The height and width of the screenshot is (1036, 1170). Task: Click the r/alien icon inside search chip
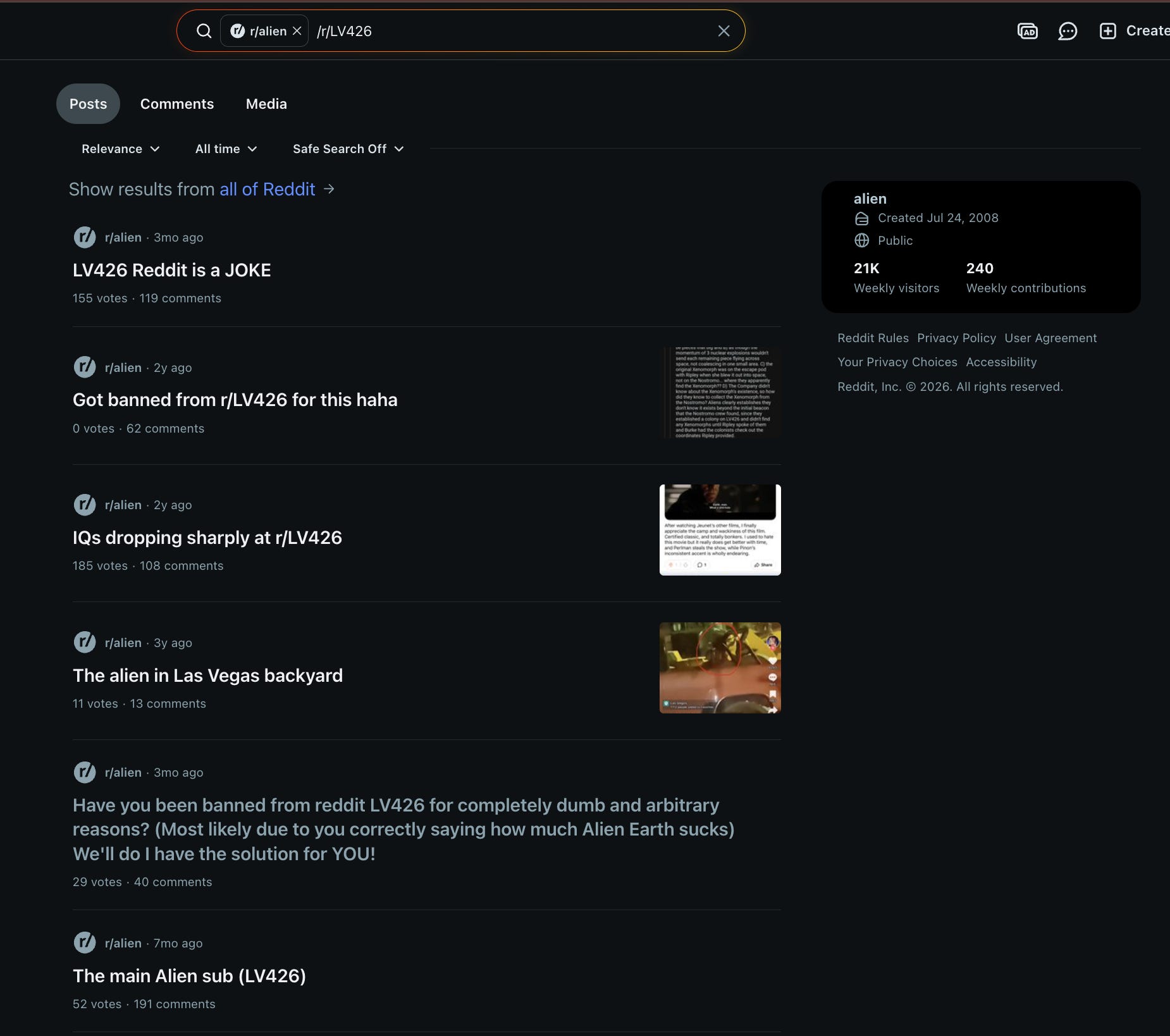237,31
